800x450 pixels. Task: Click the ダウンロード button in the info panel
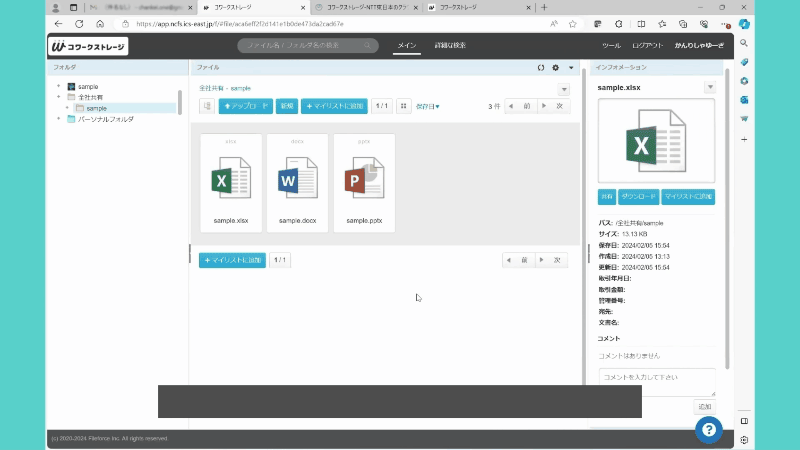638,197
